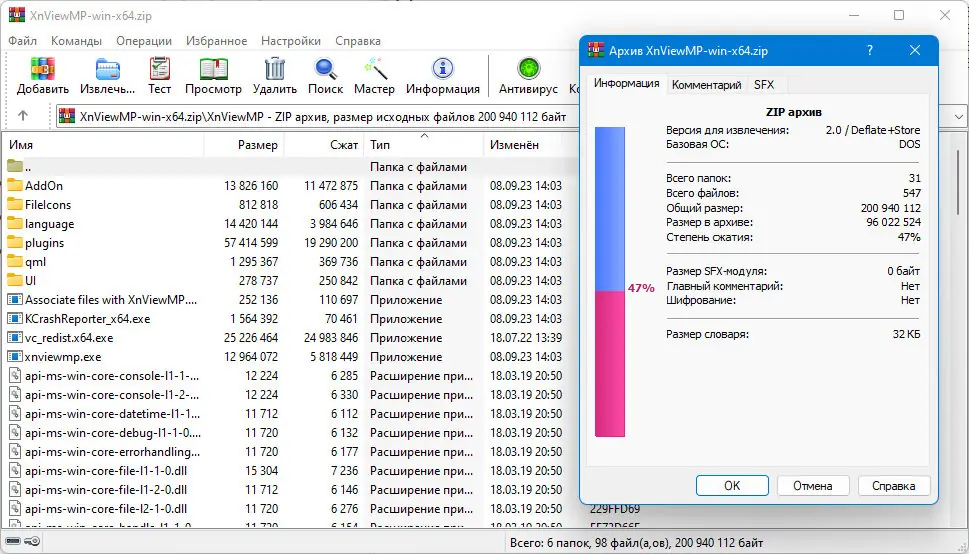
Task: Open the Настройки menu
Action: click(x=291, y=41)
